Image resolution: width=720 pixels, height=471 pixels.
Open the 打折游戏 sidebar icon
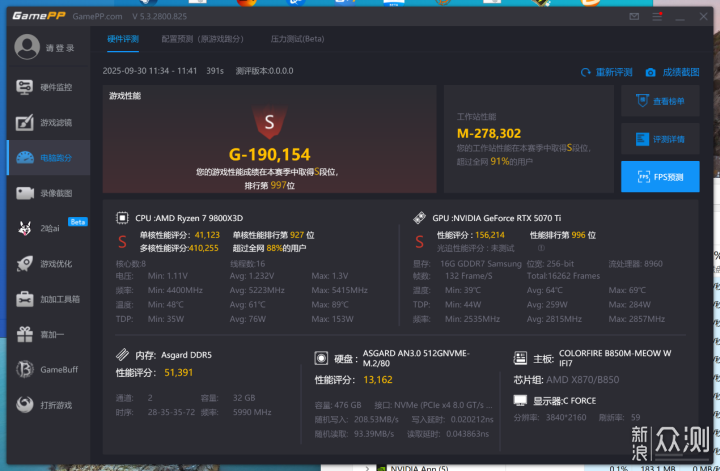(x=25, y=405)
